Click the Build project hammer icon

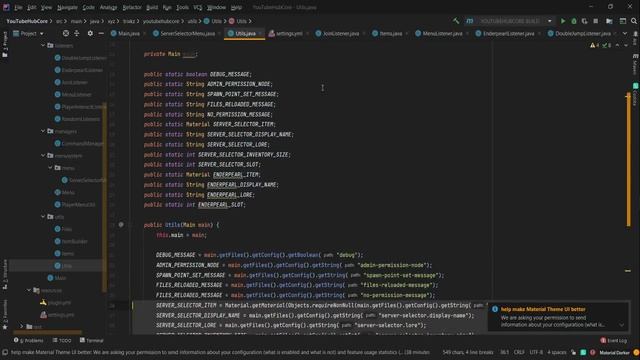(x=456, y=21)
